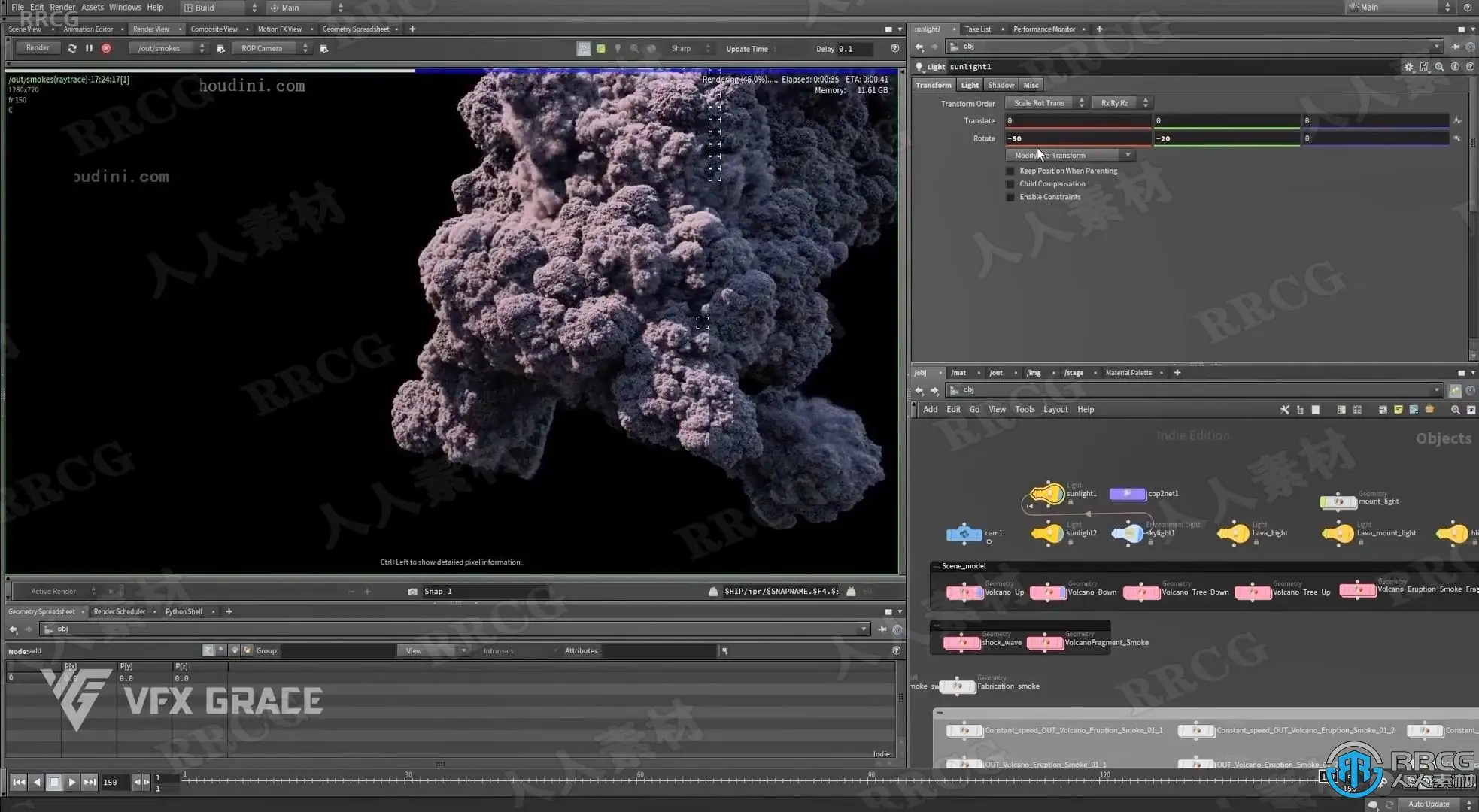Stop the render with red button
Image resolution: width=1479 pixels, height=812 pixels.
click(x=106, y=48)
